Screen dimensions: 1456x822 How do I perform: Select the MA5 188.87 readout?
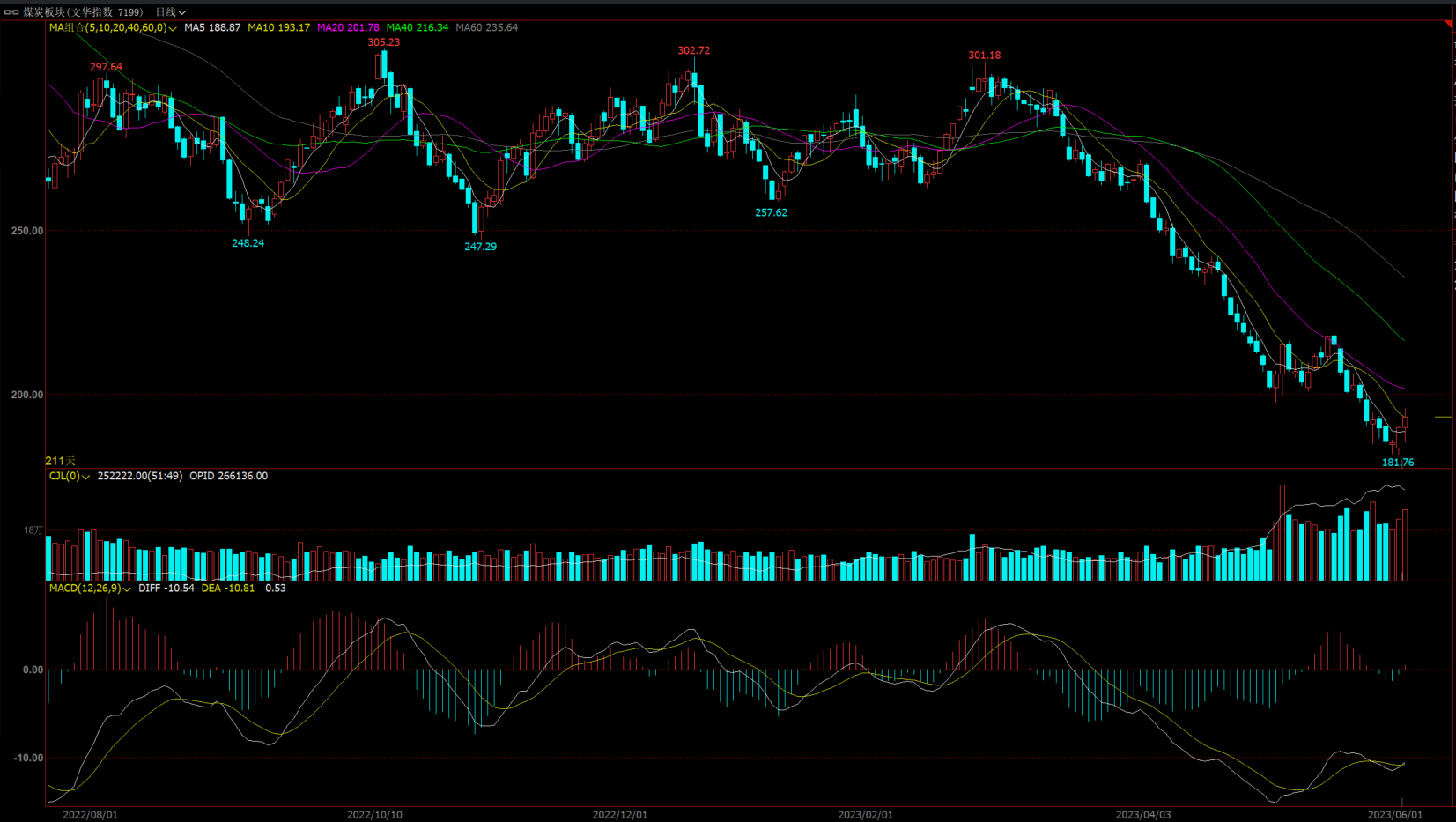point(212,28)
